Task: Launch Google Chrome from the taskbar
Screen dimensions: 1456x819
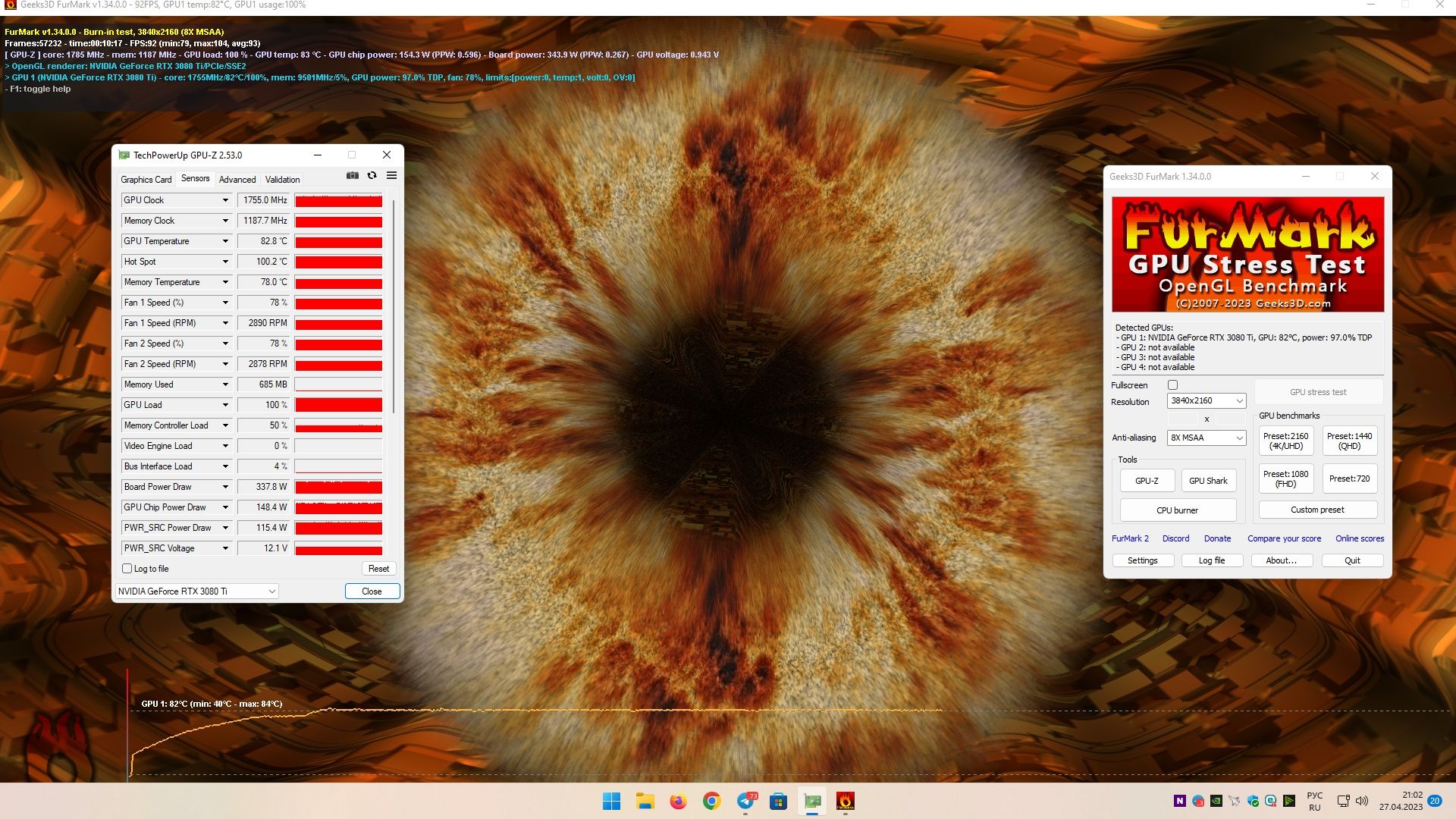Action: point(711,801)
